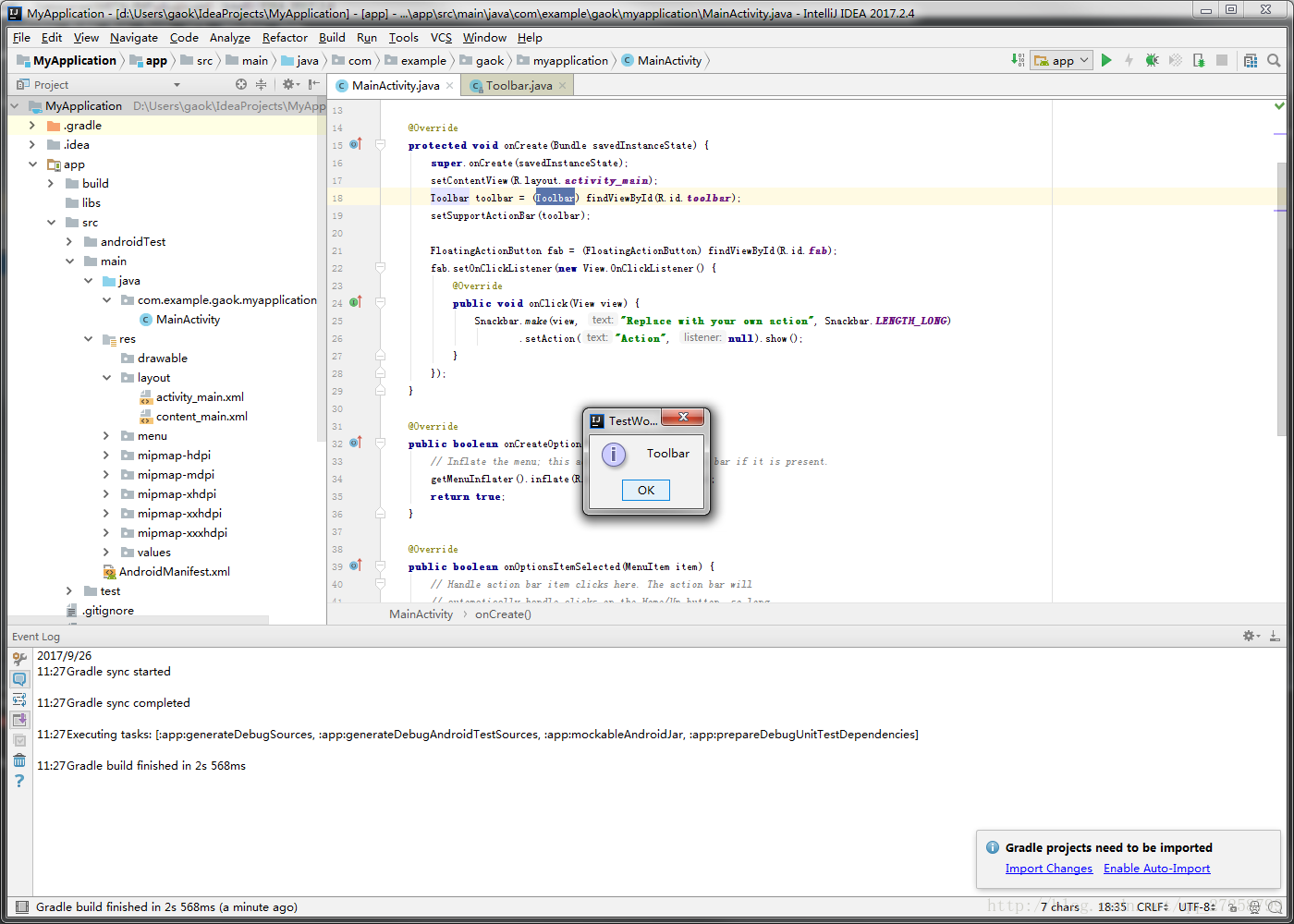1294x924 pixels.
Task: Click the Event Log help question mark
Action: pyautogui.click(x=19, y=781)
